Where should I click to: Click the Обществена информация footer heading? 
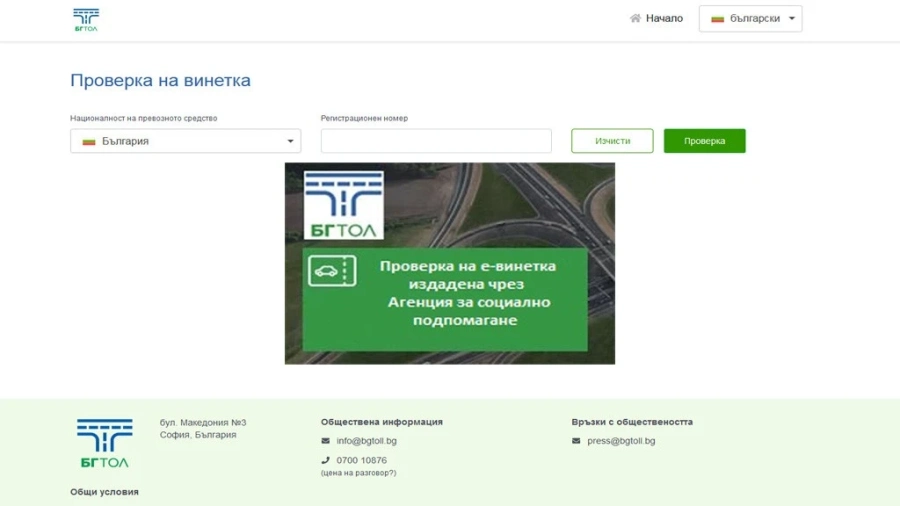click(382, 422)
